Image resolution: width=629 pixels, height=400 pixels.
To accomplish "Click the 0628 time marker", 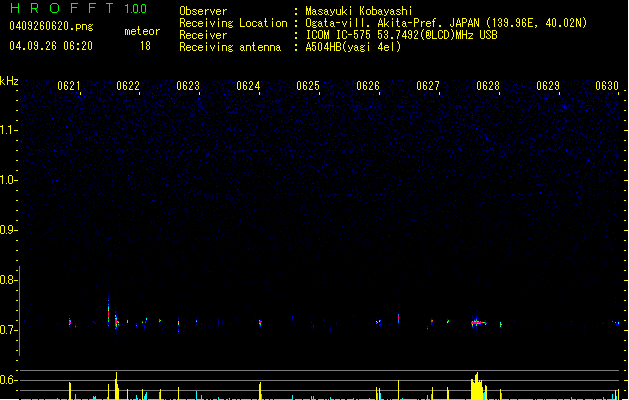I will [488, 85].
